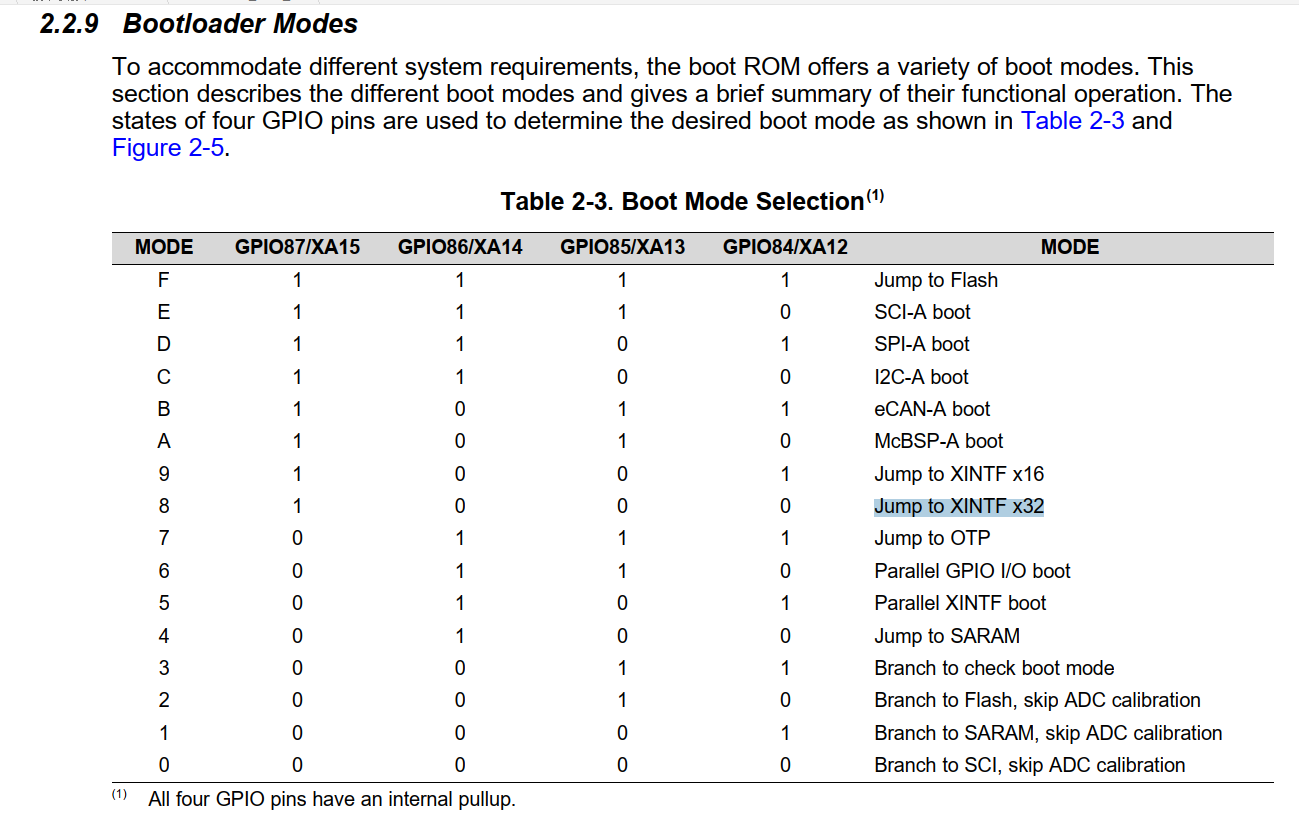Click the Branch to check boot mode entry
This screenshot has width=1299, height=819.
pos(994,668)
